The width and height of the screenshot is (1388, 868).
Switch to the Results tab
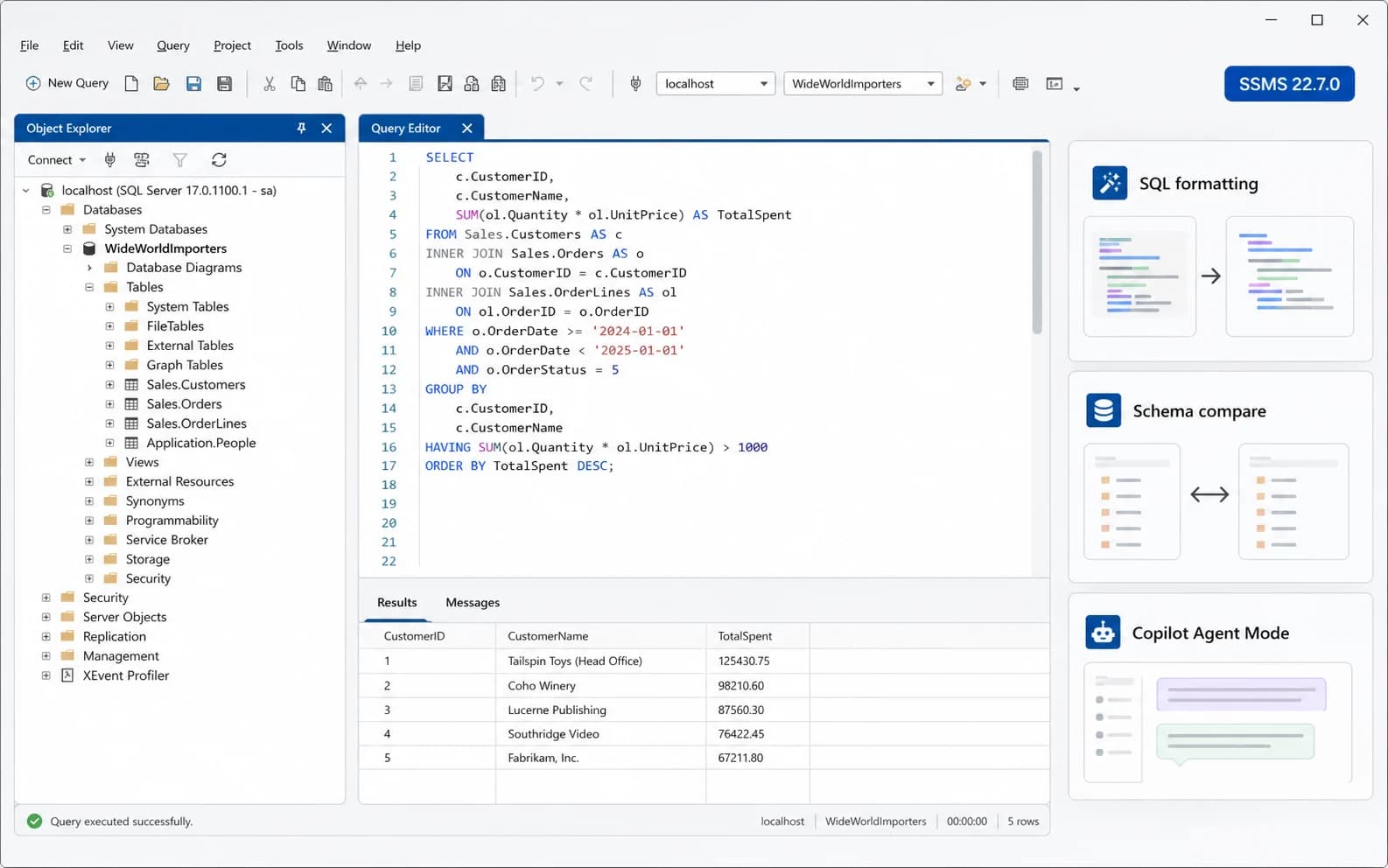(396, 602)
